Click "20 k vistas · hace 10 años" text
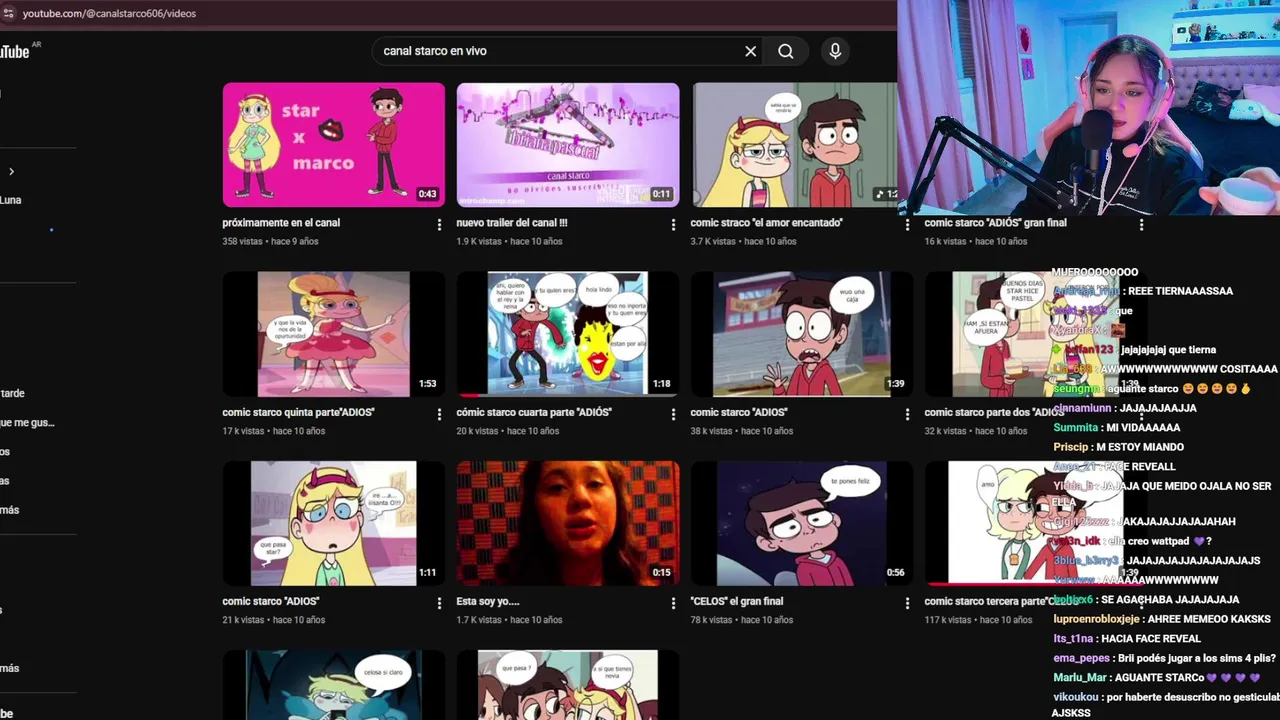This screenshot has width=1280, height=720. pyautogui.click(x=508, y=431)
